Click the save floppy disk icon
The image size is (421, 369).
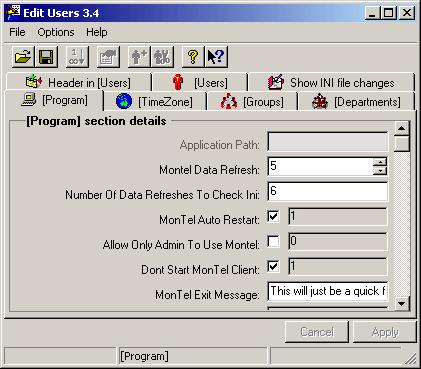[x=46, y=57]
